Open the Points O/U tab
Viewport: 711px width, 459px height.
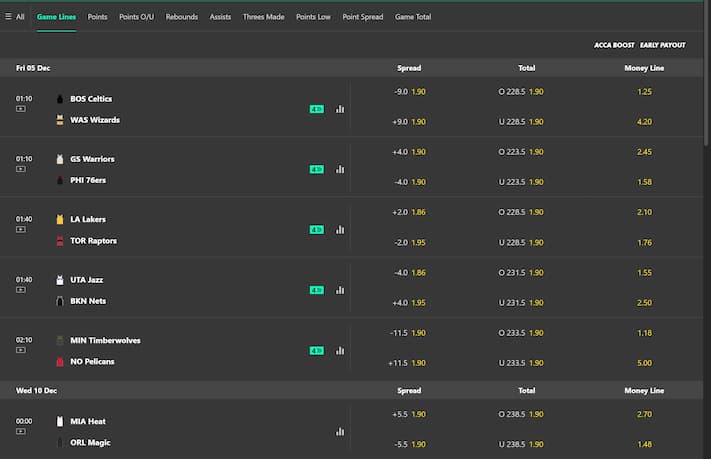pyautogui.click(x=136, y=17)
